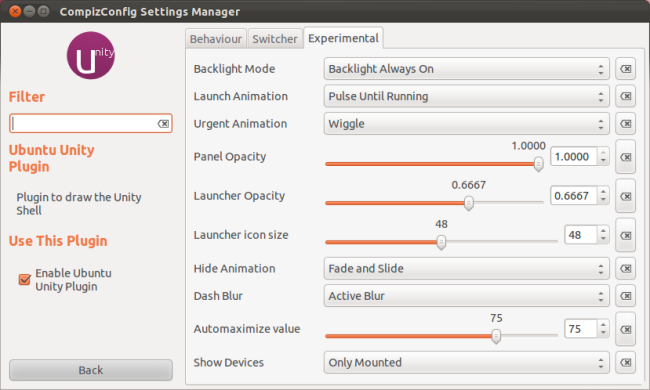Decrease Launcher Opacity with spinner down arrow
This screenshot has height=390, width=650.
click(603, 200)
